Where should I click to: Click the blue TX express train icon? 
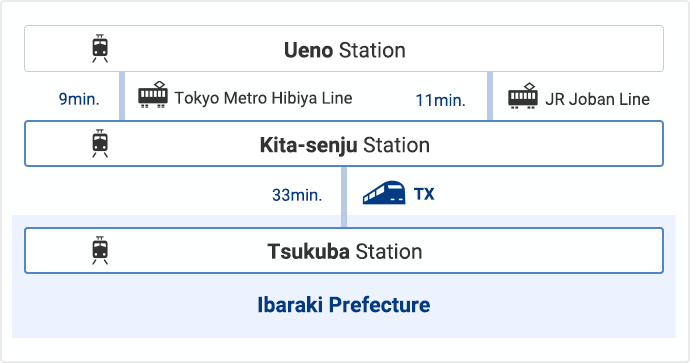[x=384, y=193]
